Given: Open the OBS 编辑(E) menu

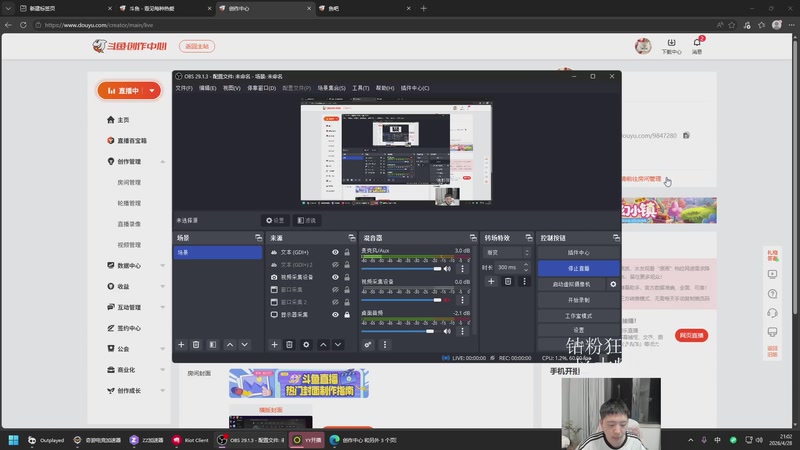Looking at the screenshot, I should (x=208, y=88).
